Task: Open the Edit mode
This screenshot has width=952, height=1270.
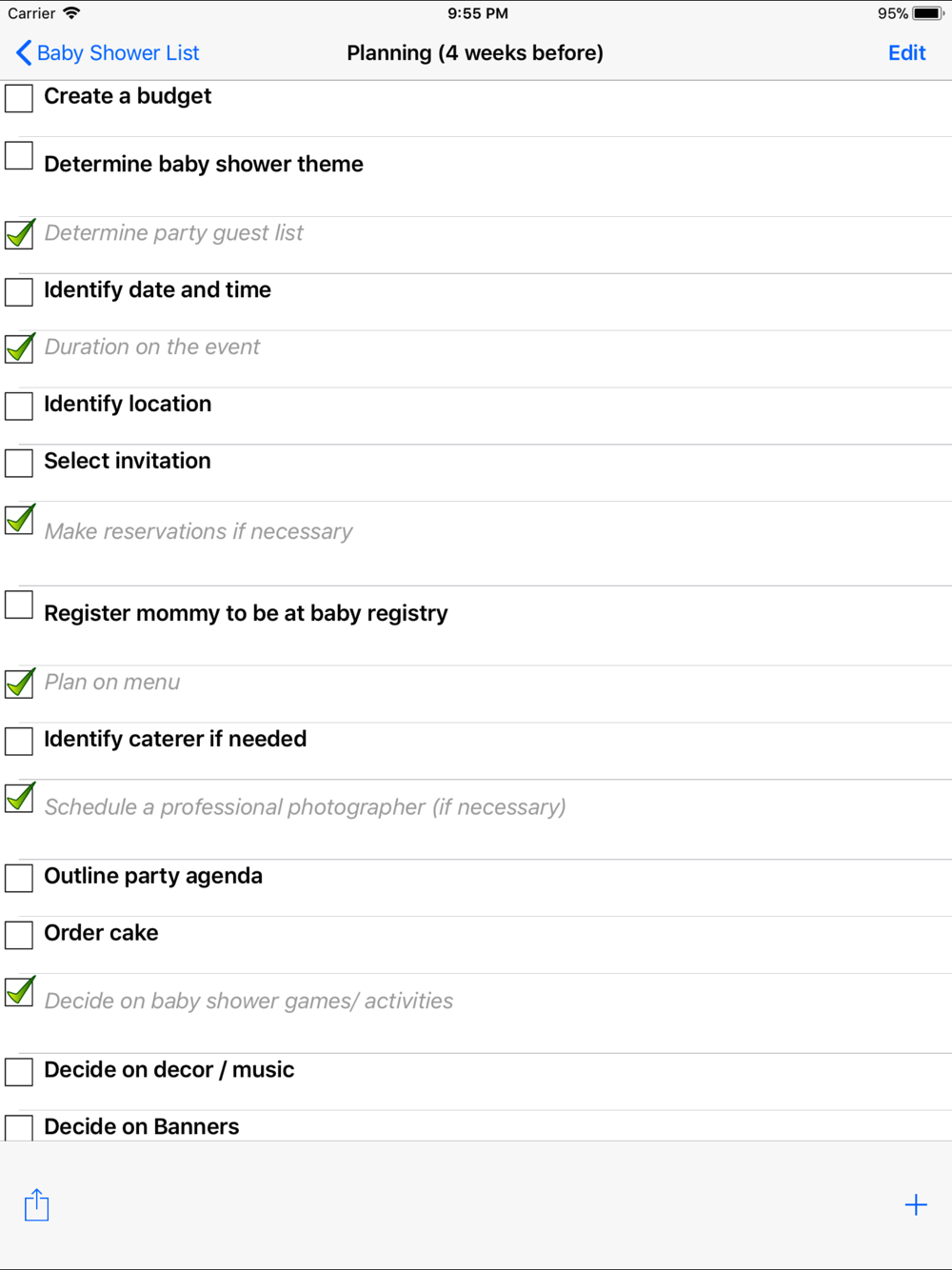Action: coord(906,53)
